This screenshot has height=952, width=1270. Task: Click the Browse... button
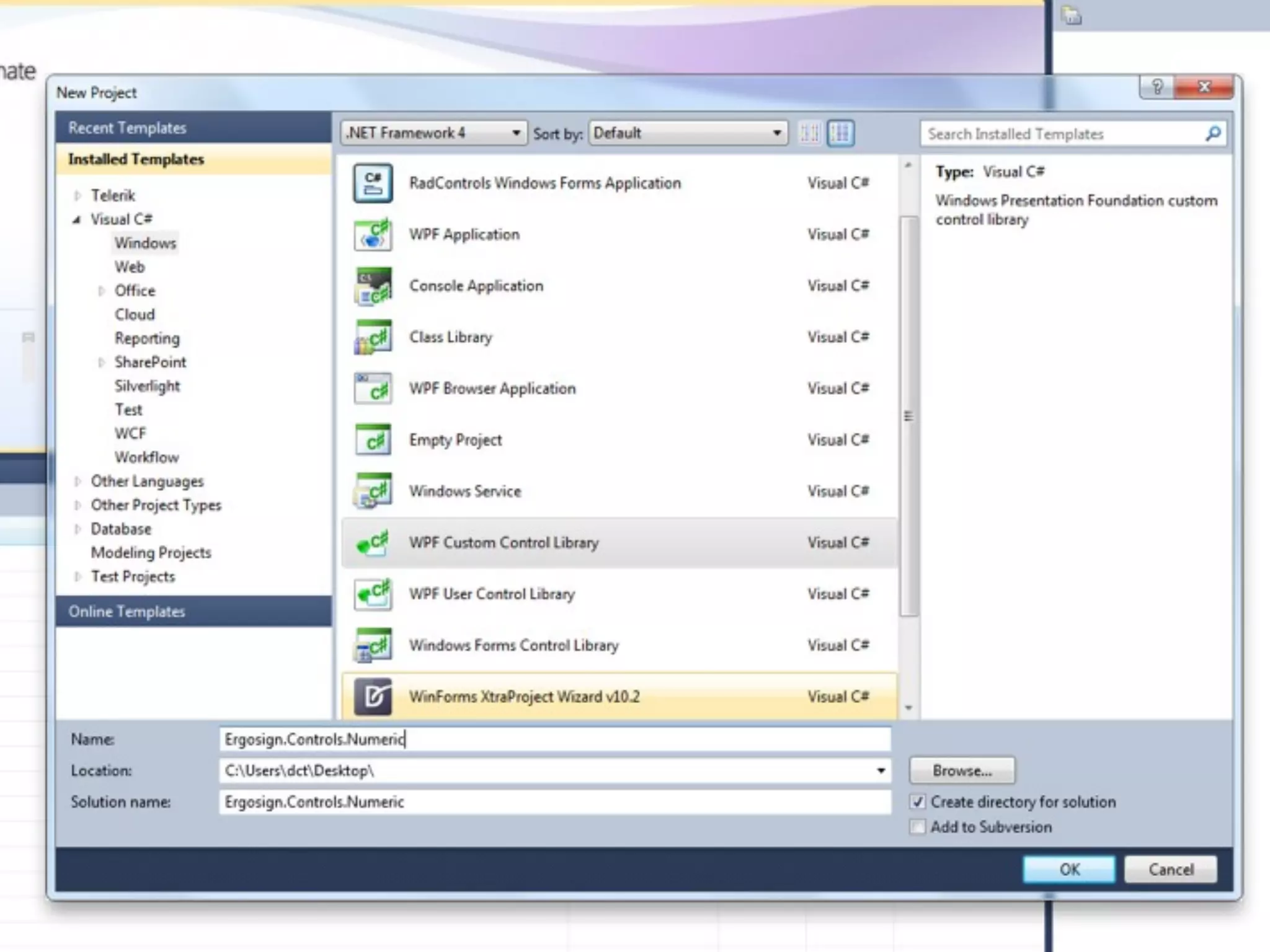[x=962, y=771]
